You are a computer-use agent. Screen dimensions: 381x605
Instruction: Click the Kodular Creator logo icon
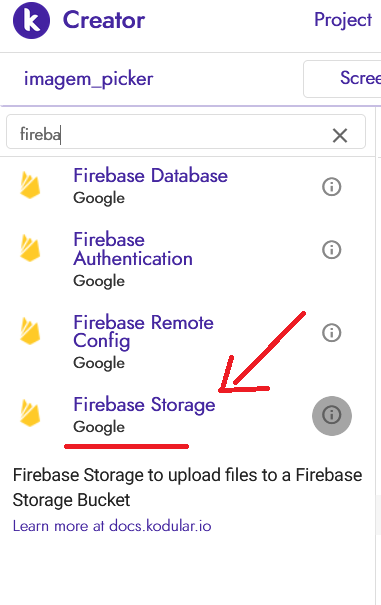tap(31, 20)
